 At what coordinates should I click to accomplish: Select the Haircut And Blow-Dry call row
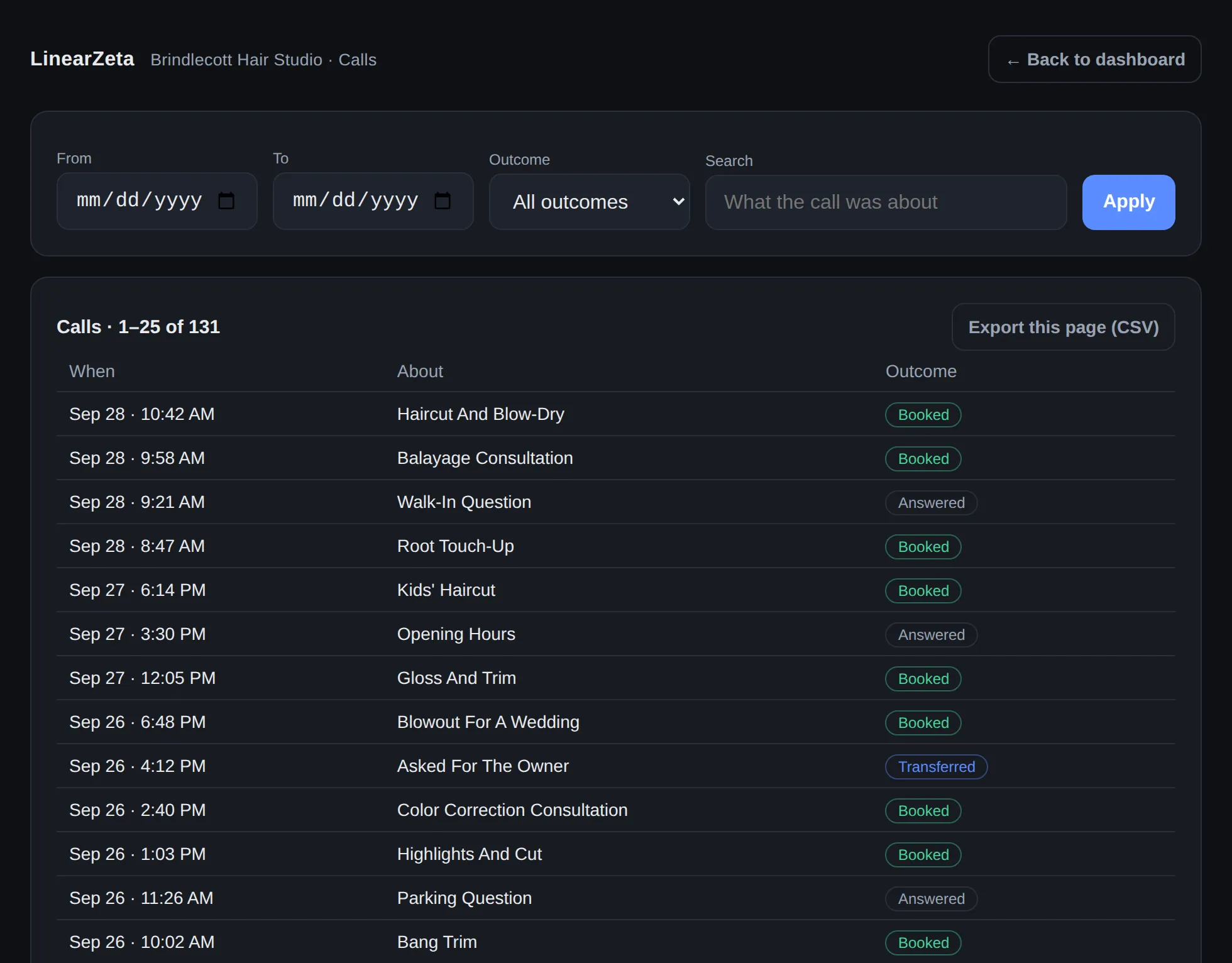pyautogui.click(x=615, y=414)
